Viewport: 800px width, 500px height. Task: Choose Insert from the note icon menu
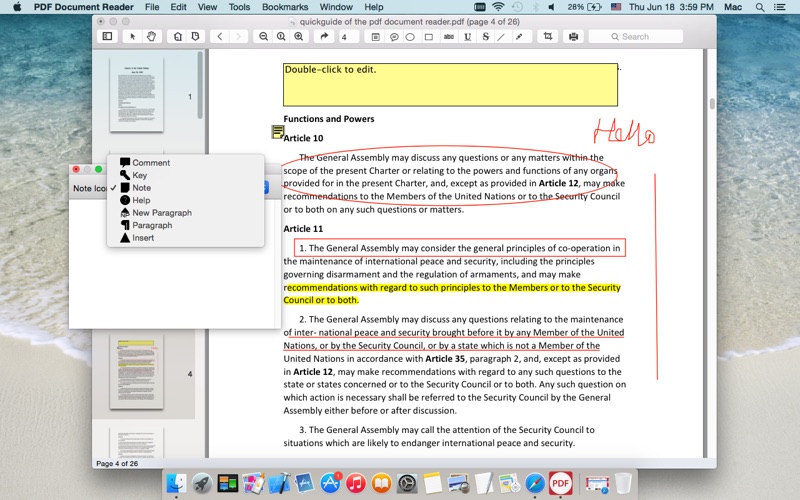[x=186, y=238]
